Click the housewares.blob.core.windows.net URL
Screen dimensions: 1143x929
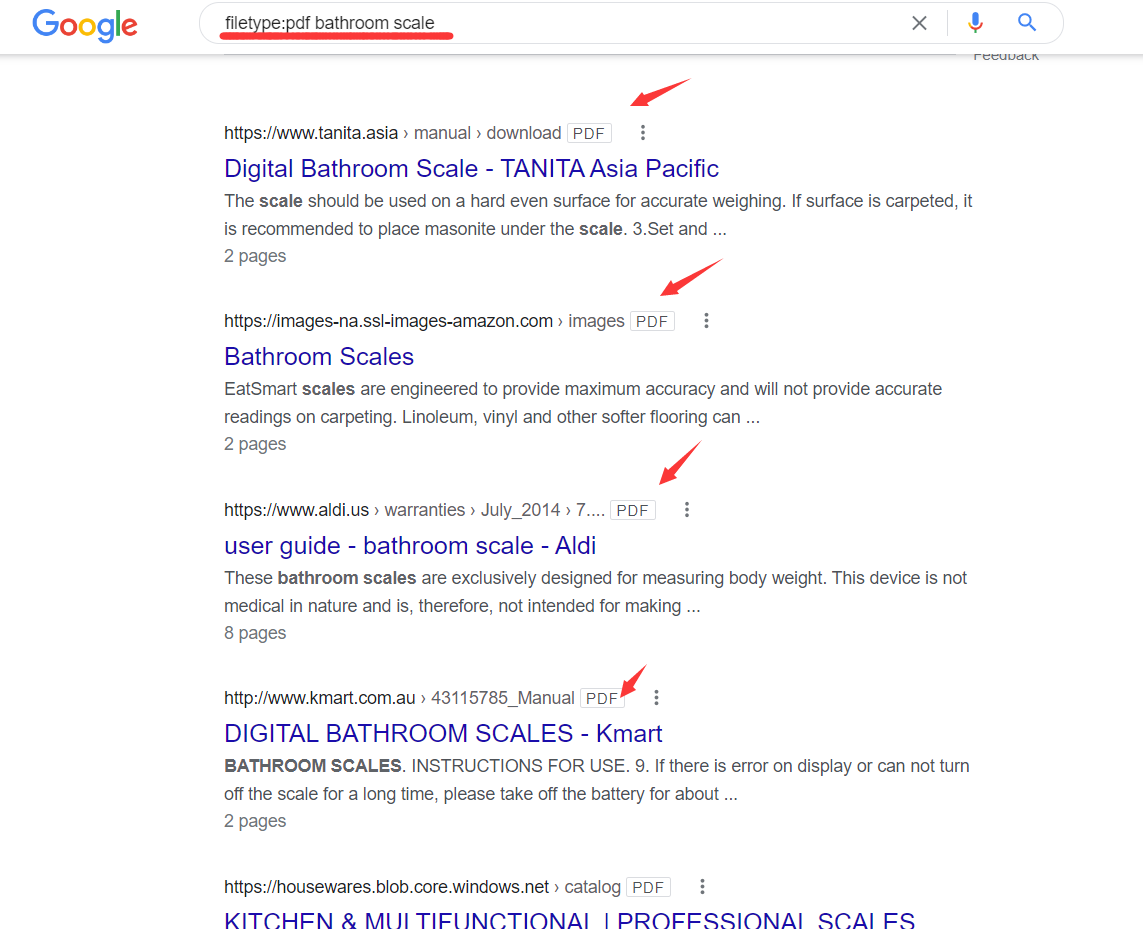click(422, 887)
